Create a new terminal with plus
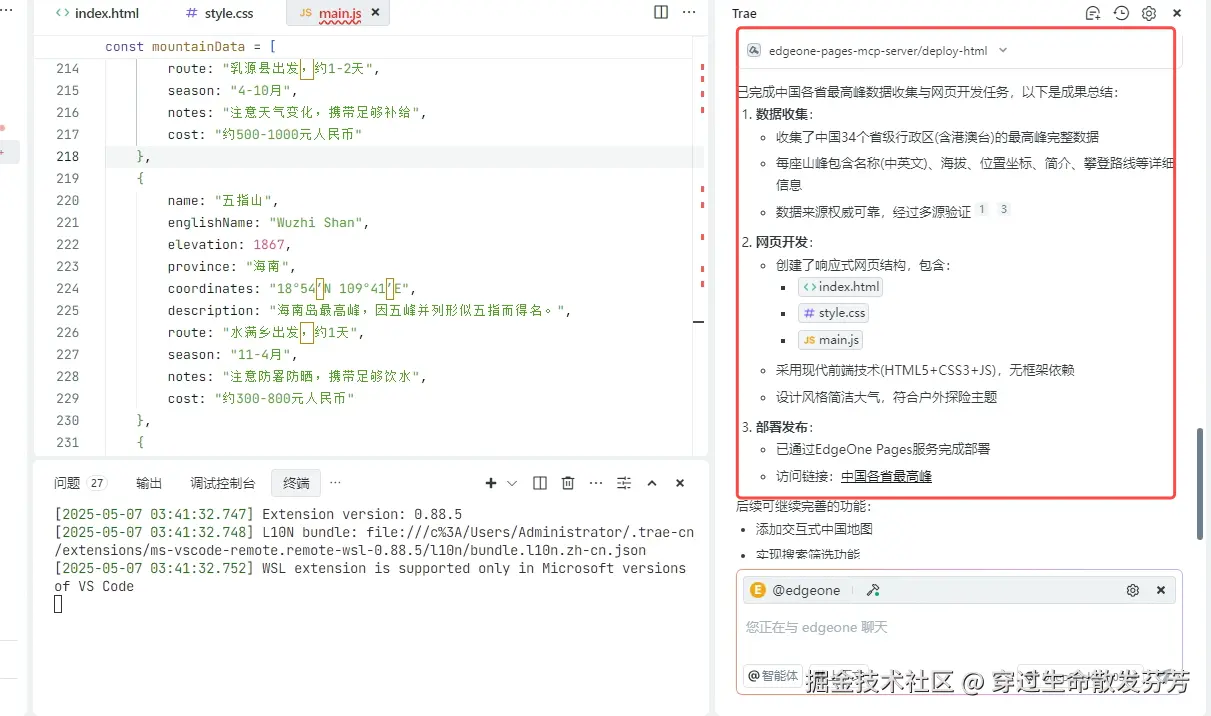The image size is (1211, 716). [491, 483]
